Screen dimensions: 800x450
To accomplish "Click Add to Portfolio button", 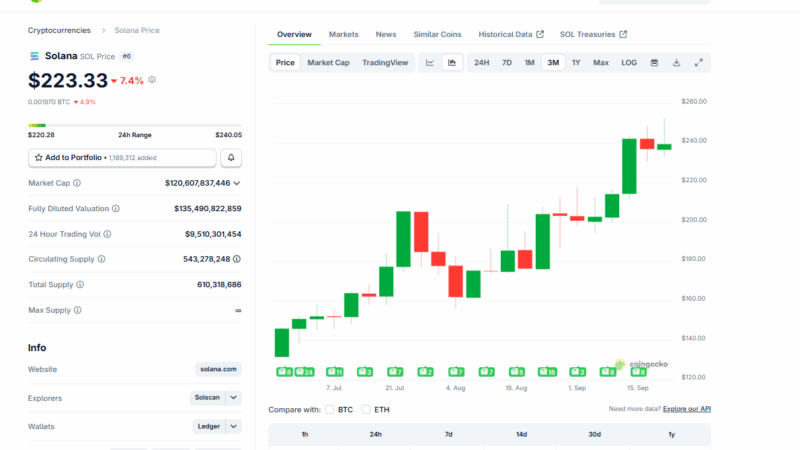I will pos(122,158).
